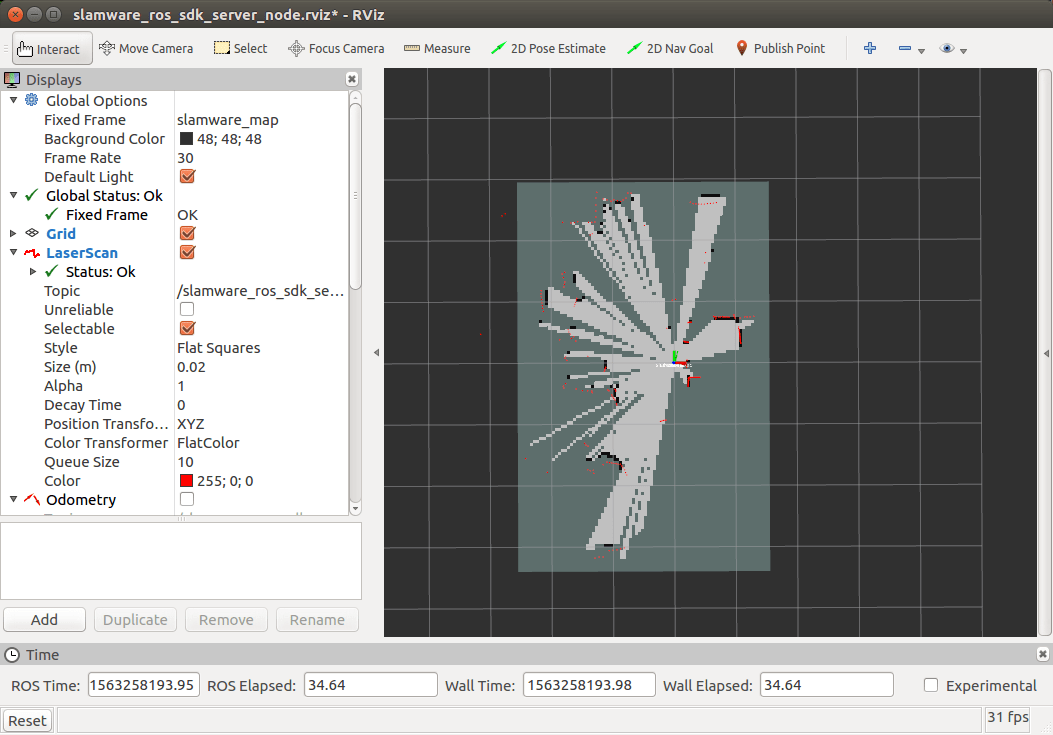Viewport: 1053px width, 735px height.
Task: Collapse the left Displays panel arrow handle
Action: (x=376, y=352)
